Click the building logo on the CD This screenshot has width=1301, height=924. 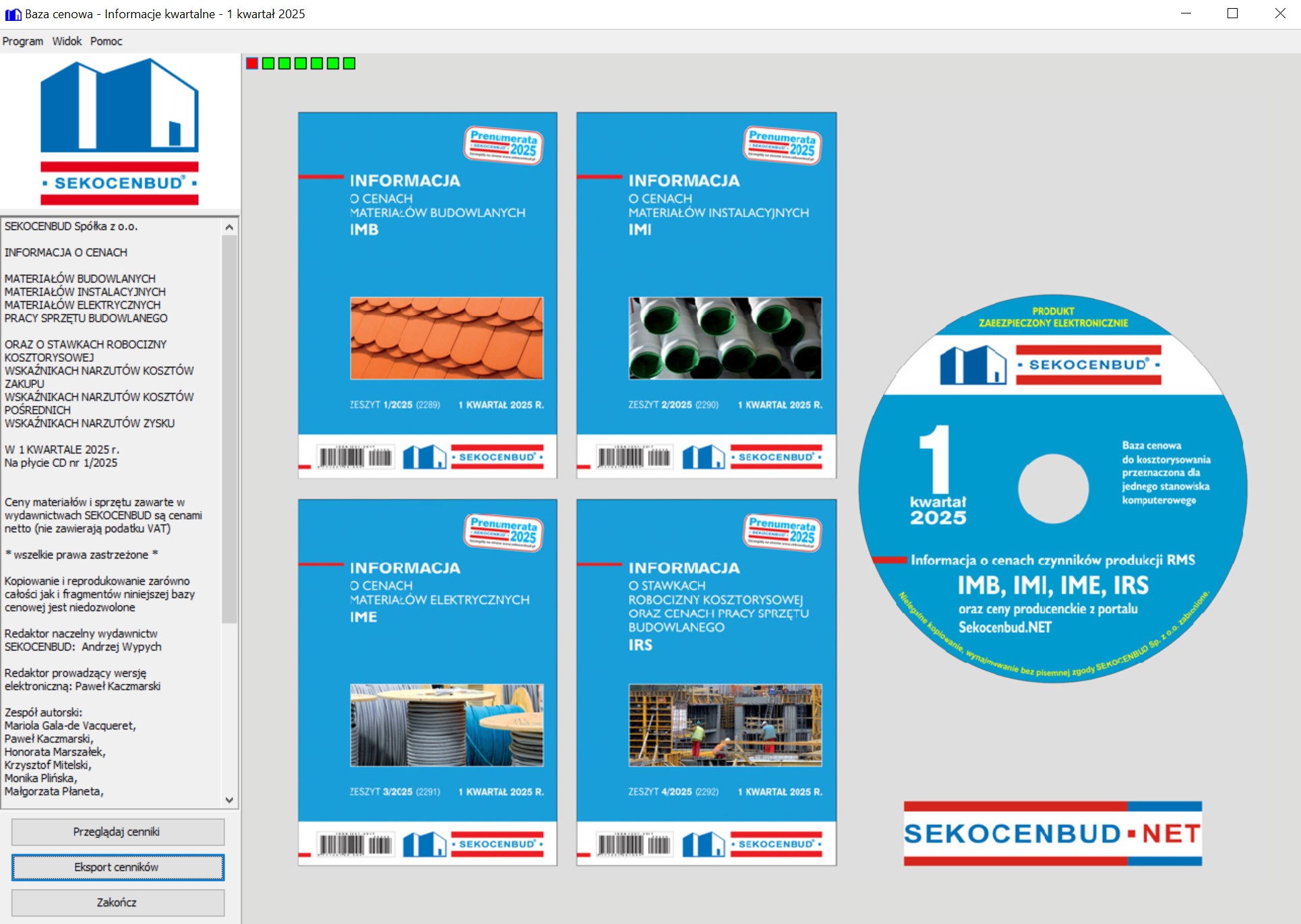pos(973,365)
